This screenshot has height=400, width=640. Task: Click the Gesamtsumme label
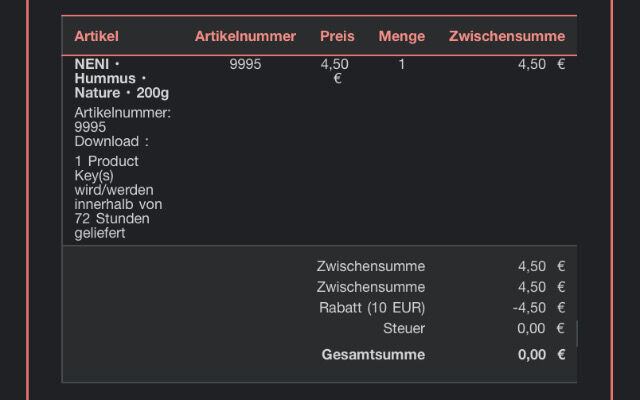(373, 354)
